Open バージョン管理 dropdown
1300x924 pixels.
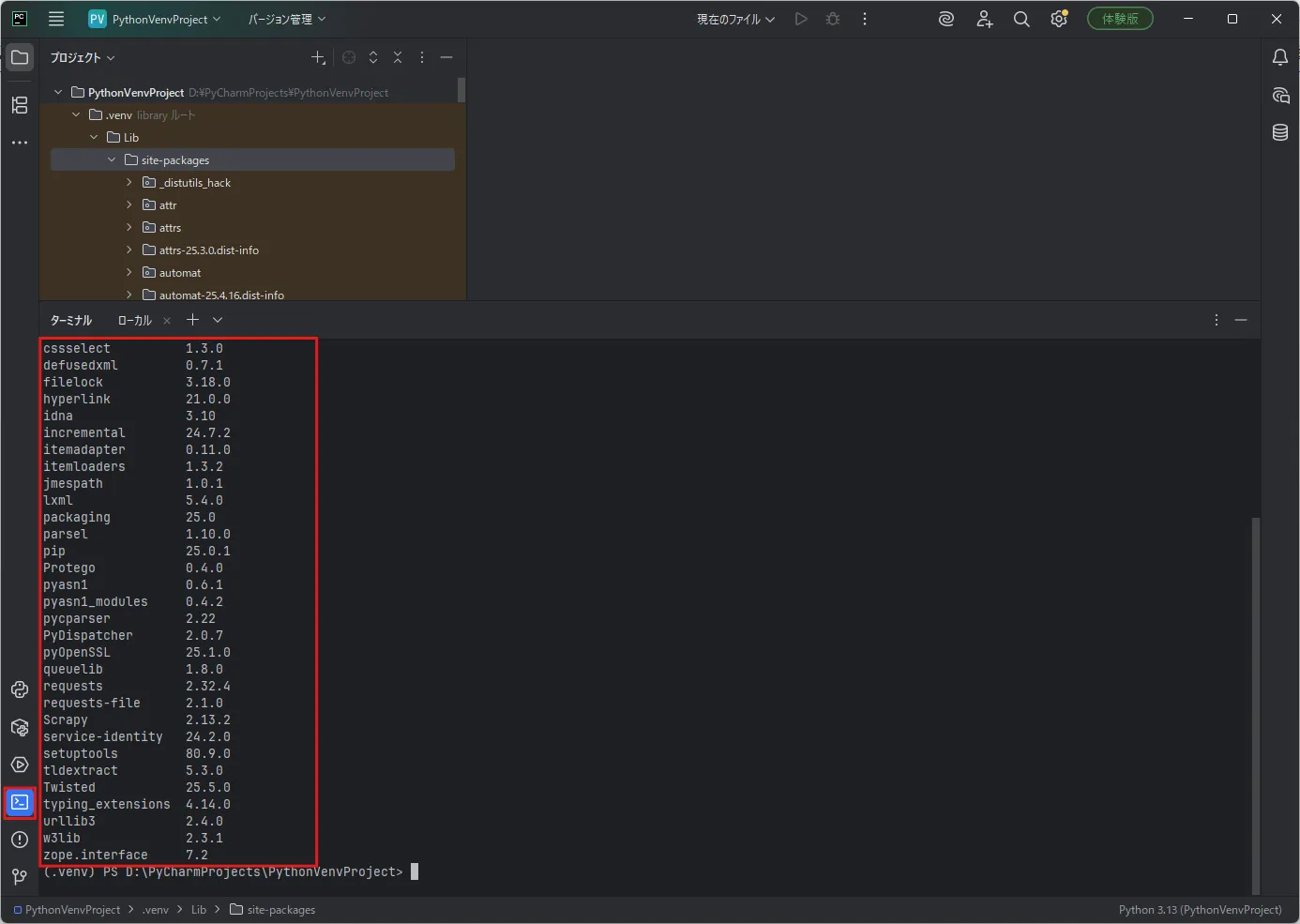point(287,19)
